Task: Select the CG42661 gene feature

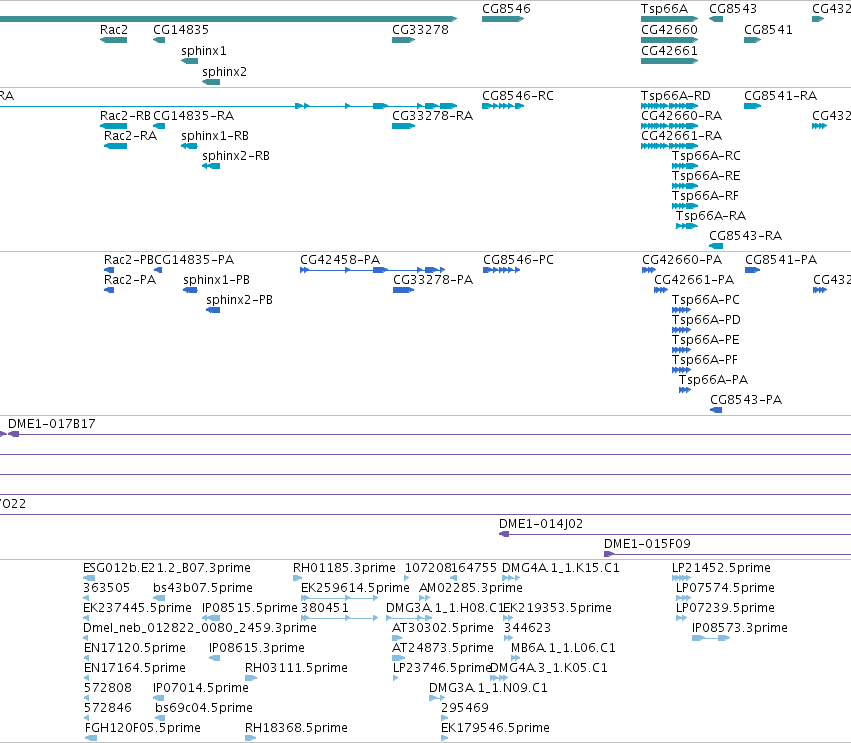Action: pyautogui.click(x=669, y=61)
